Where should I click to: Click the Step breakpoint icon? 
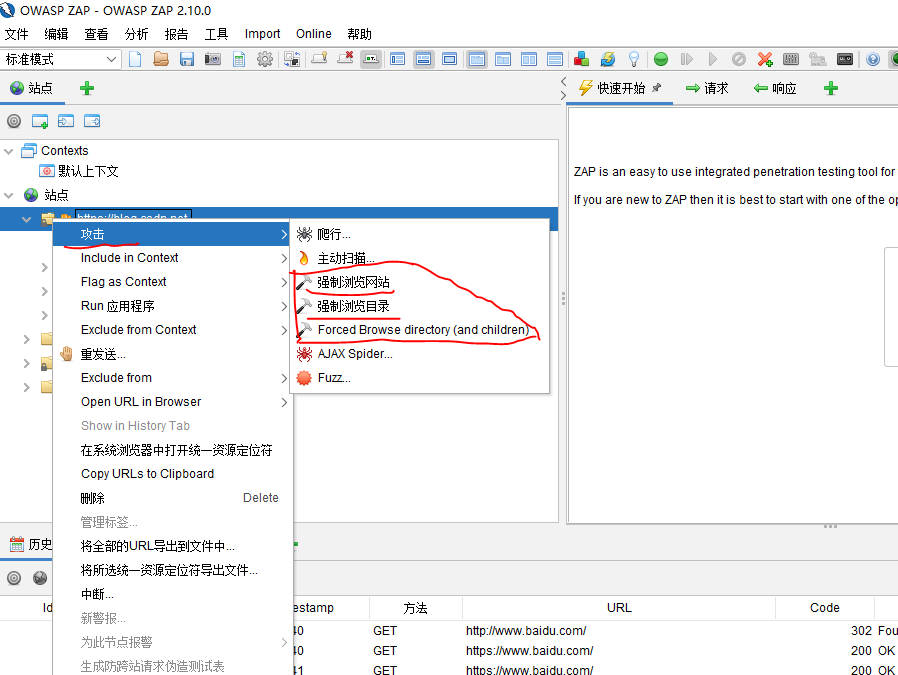click(x=687, y=59)
